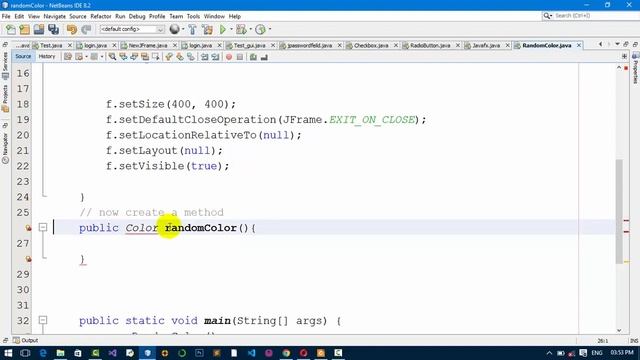Click the Find Selection magnifier icon

click(112, 57)
